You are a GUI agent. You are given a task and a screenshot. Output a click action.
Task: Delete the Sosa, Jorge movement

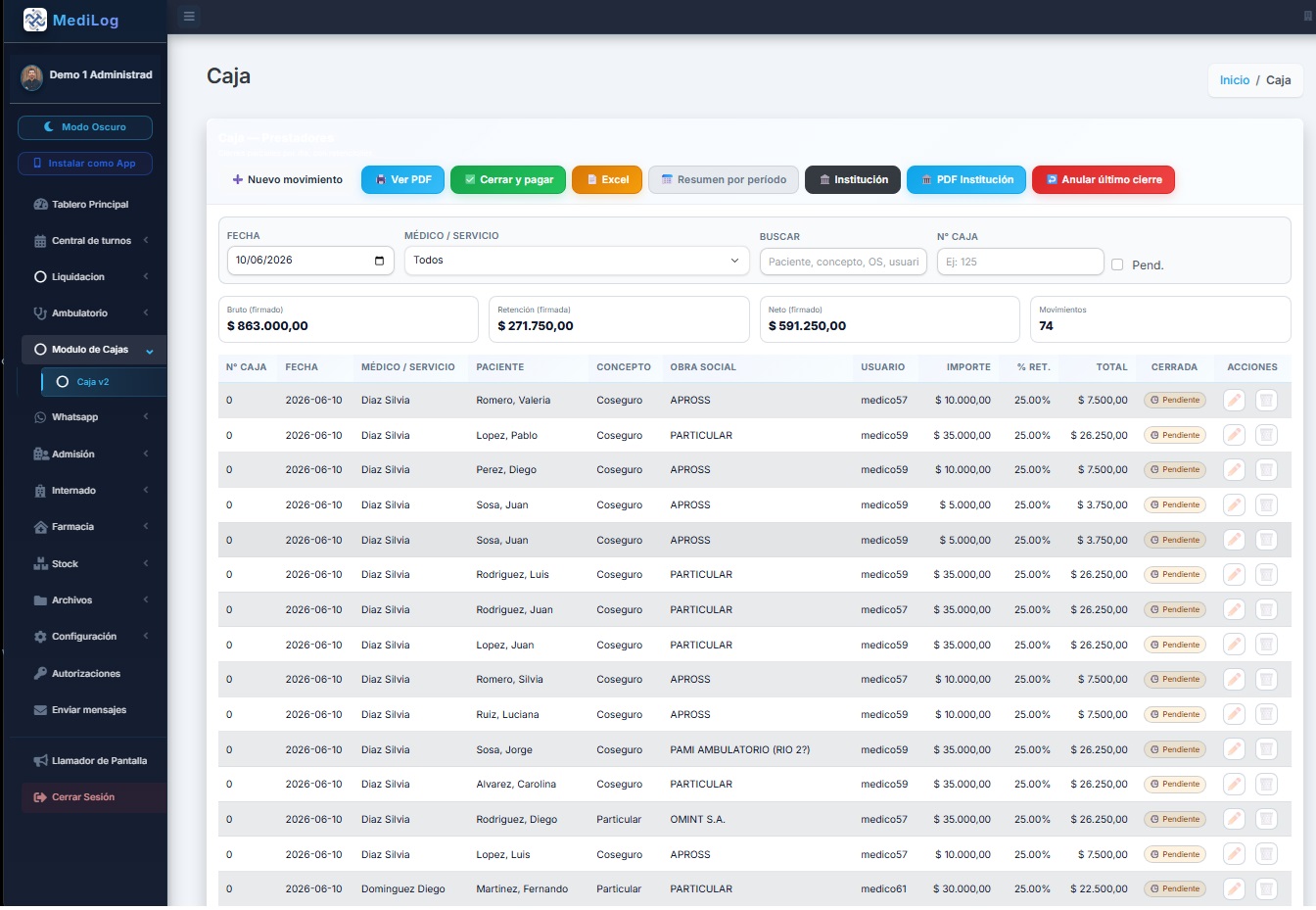tap(1266, 749)
